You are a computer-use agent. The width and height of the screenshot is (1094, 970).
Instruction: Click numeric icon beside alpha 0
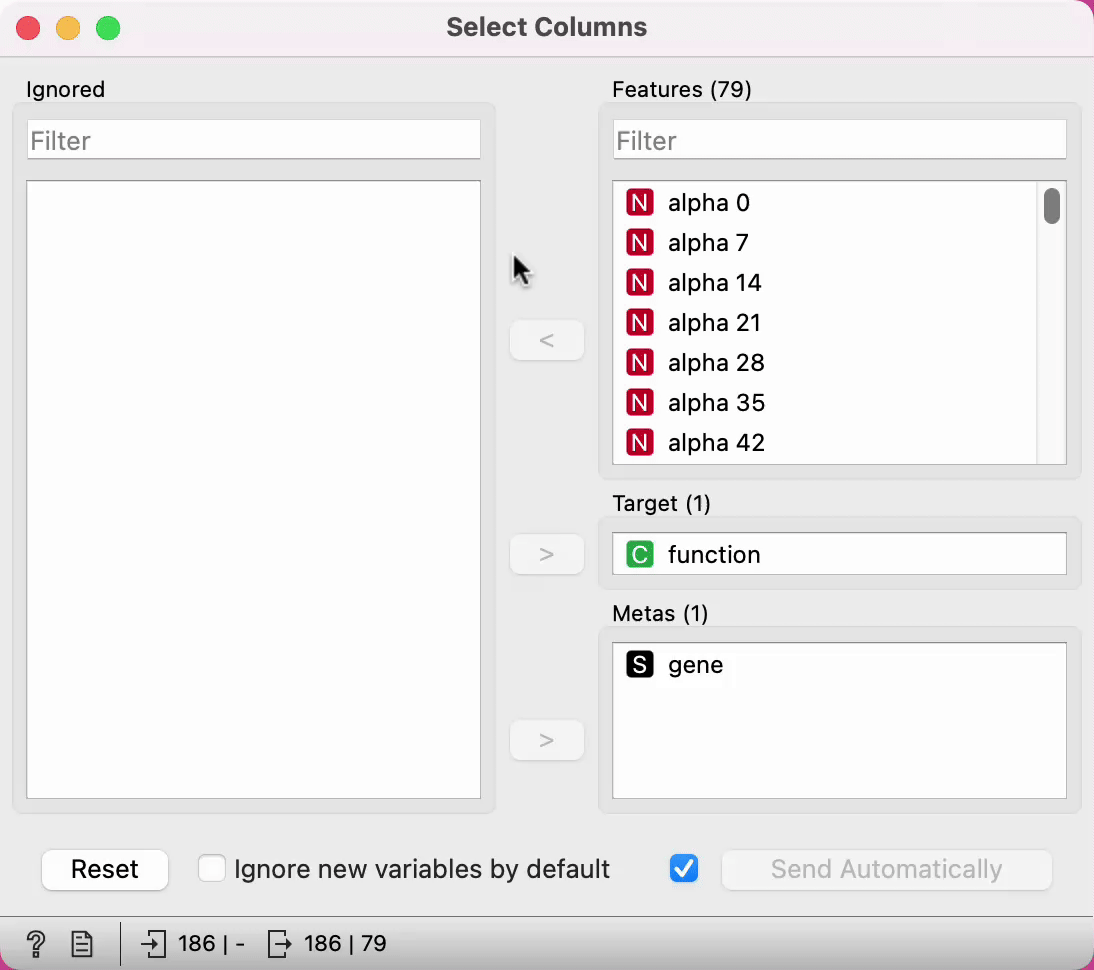639,203
